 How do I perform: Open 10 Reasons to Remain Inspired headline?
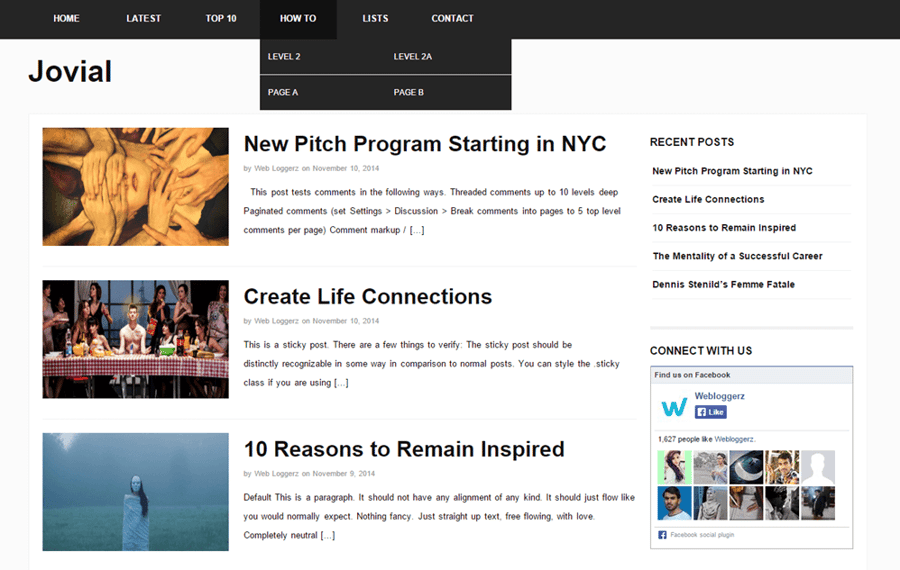click(404, 449)
